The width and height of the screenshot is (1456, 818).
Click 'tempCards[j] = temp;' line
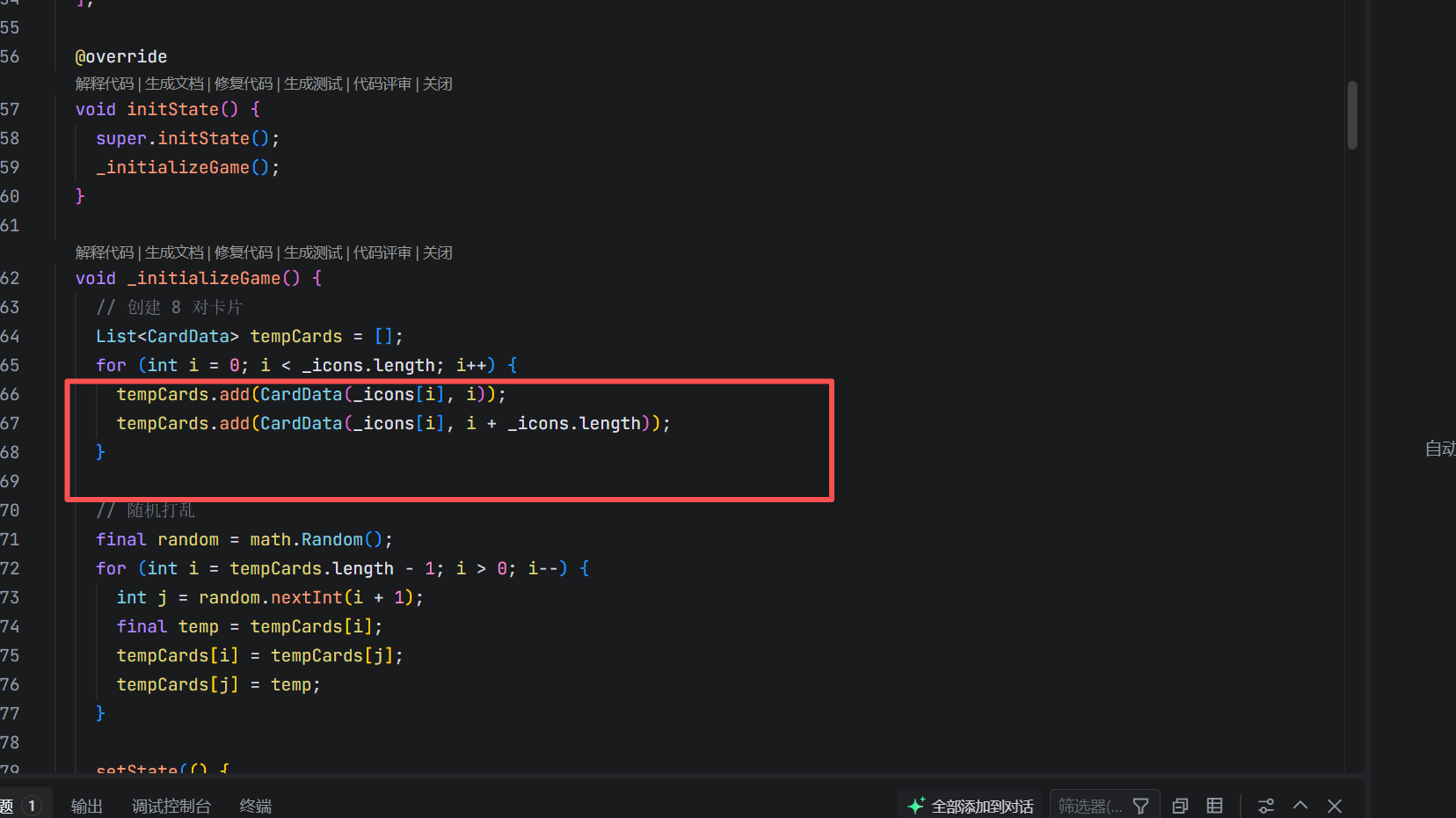tap(219, 684)
